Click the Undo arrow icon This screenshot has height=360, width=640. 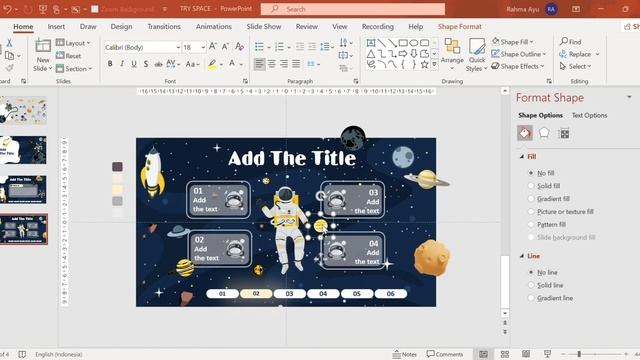coord(7,9)
